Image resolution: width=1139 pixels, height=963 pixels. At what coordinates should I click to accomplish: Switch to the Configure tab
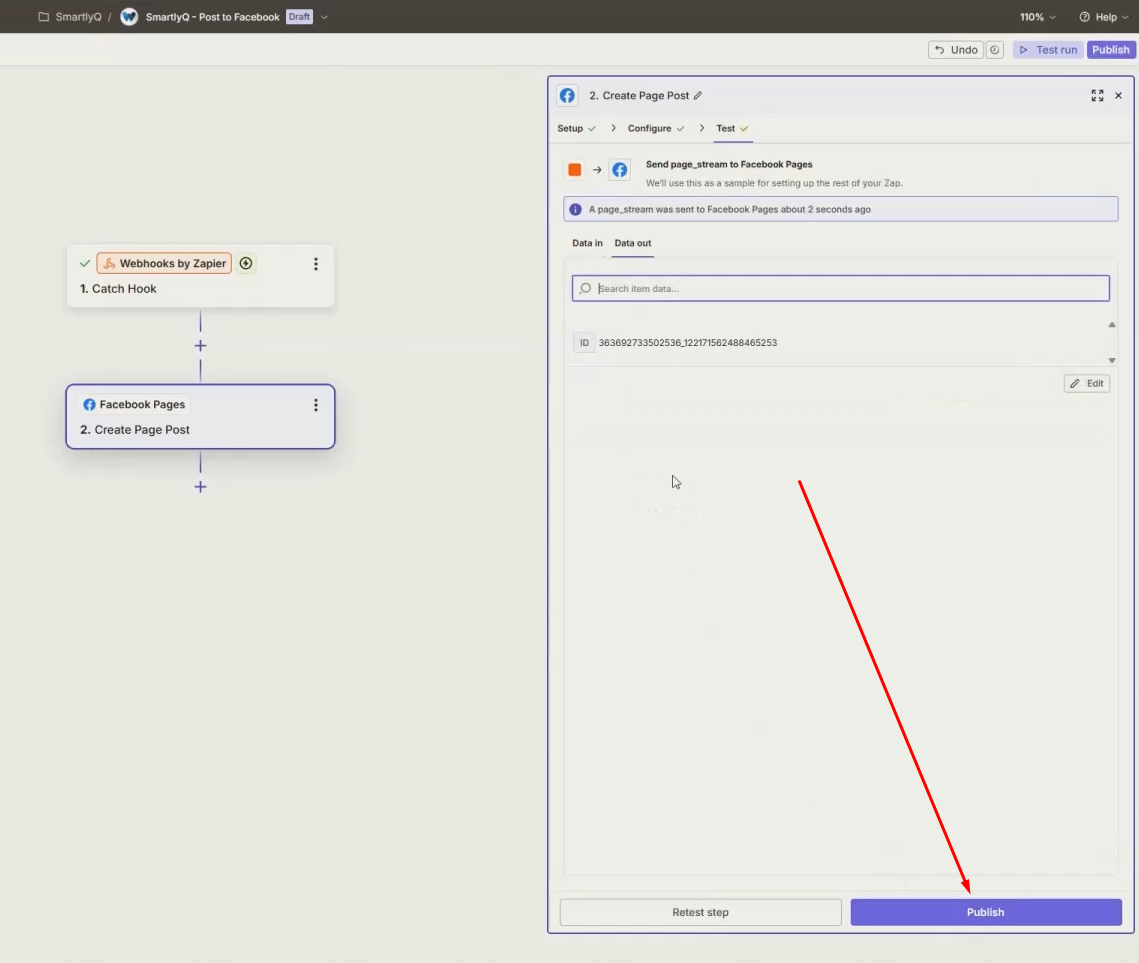click(656, 129)
